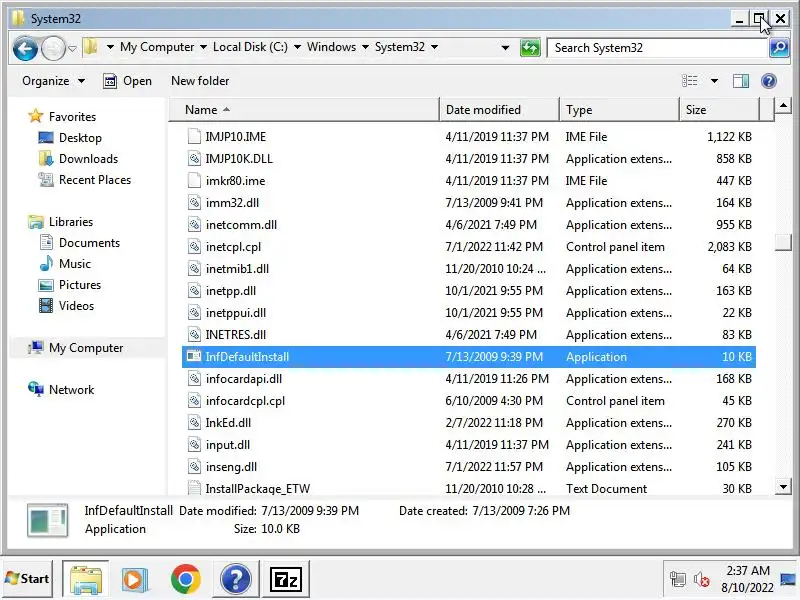This screenshot has height=600, width=800.
Task: Open Recent Places in the sidebar
Action: [85, 180]
